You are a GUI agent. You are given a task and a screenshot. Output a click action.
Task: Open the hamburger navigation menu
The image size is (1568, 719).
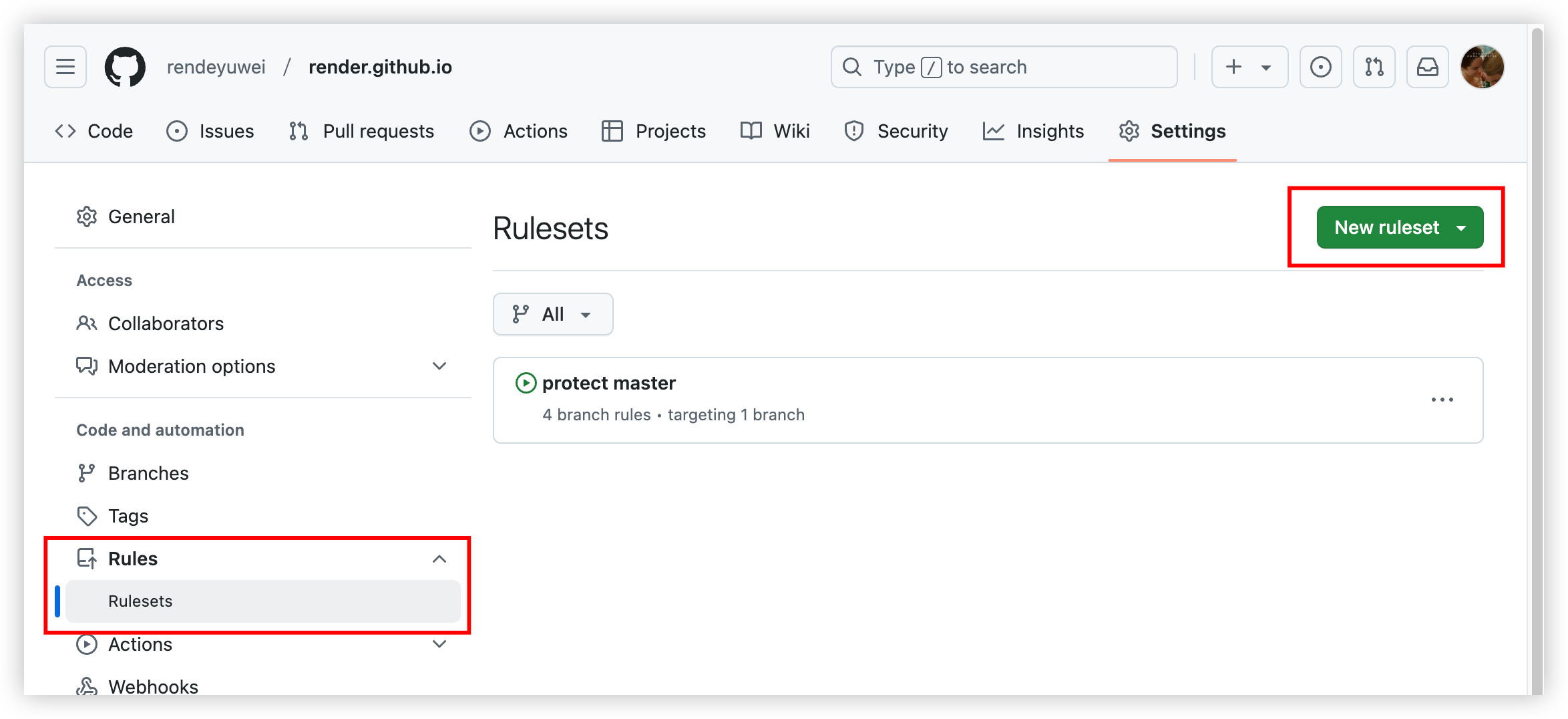coord(65,67)
